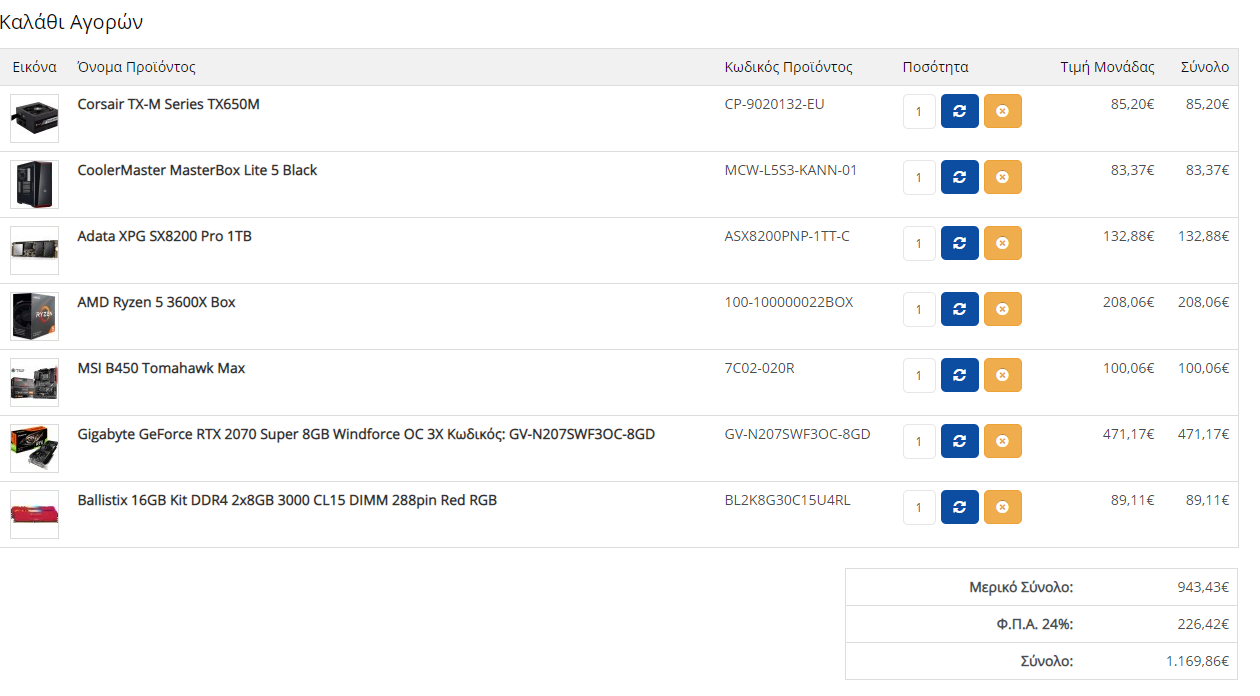1260x696 pixels.
Task: Remove Gigabyte GeForce RTX 2070 Super
Action: [x=1003, y=441]
